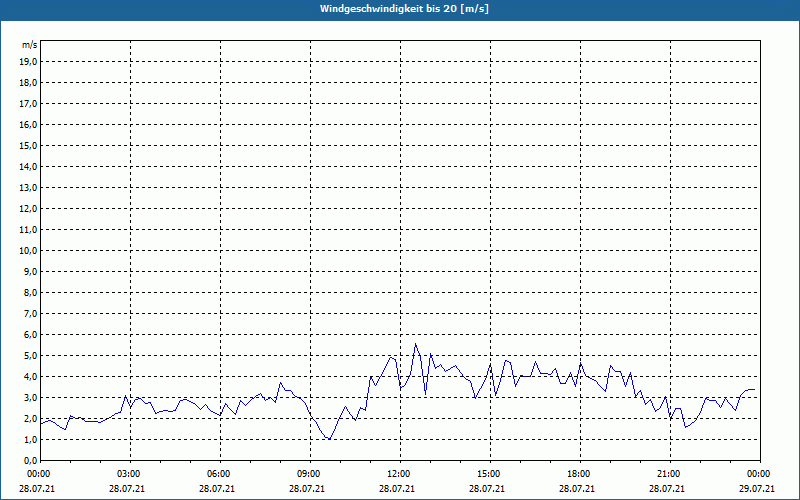Click the 03:00 time label on the x-axis

tap(128, 474)
